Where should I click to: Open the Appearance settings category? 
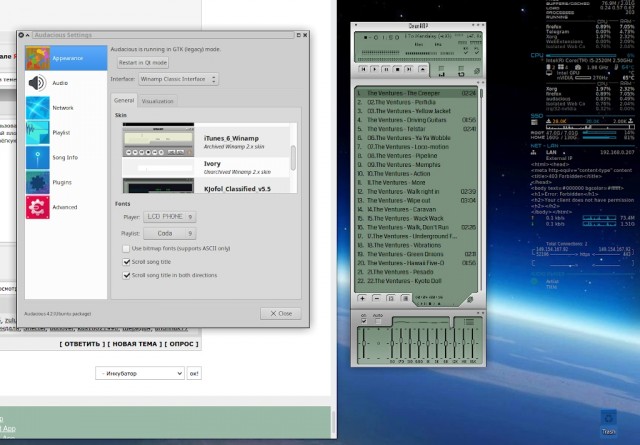tap(66, 58)
